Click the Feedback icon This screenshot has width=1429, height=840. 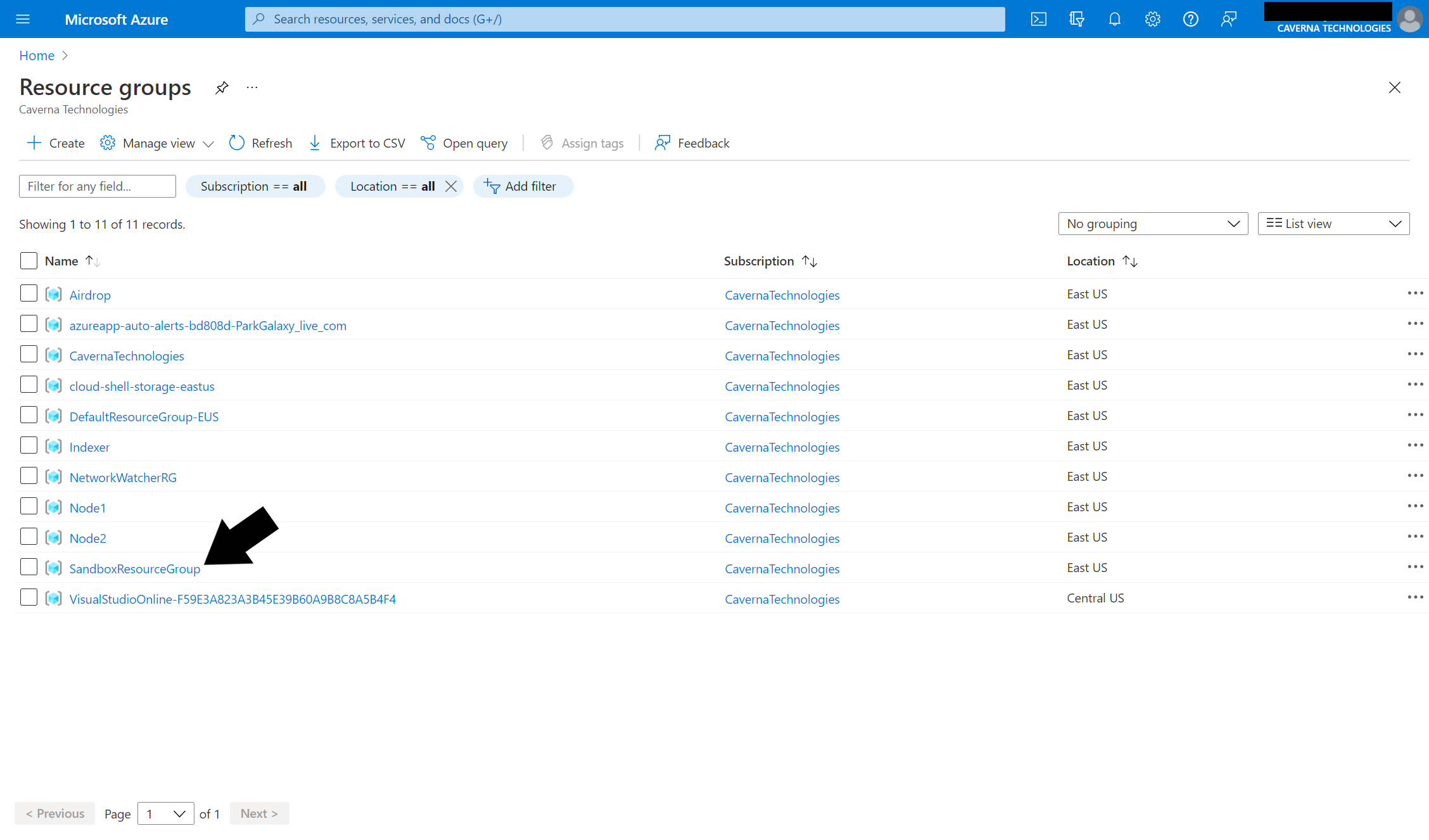[662, 143]
